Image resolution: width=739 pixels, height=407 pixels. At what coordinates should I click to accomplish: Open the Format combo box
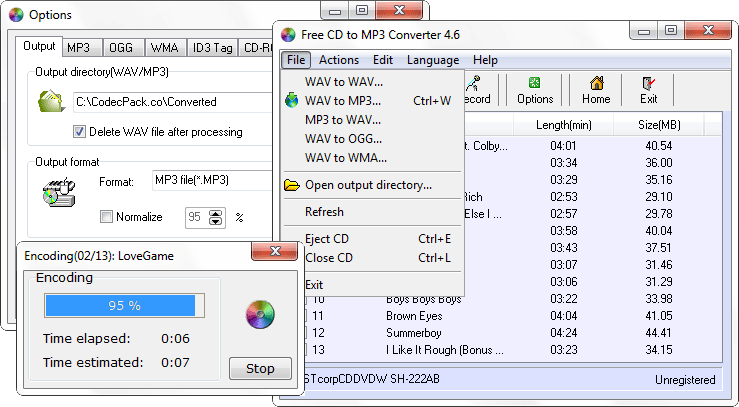coord(213,180)
